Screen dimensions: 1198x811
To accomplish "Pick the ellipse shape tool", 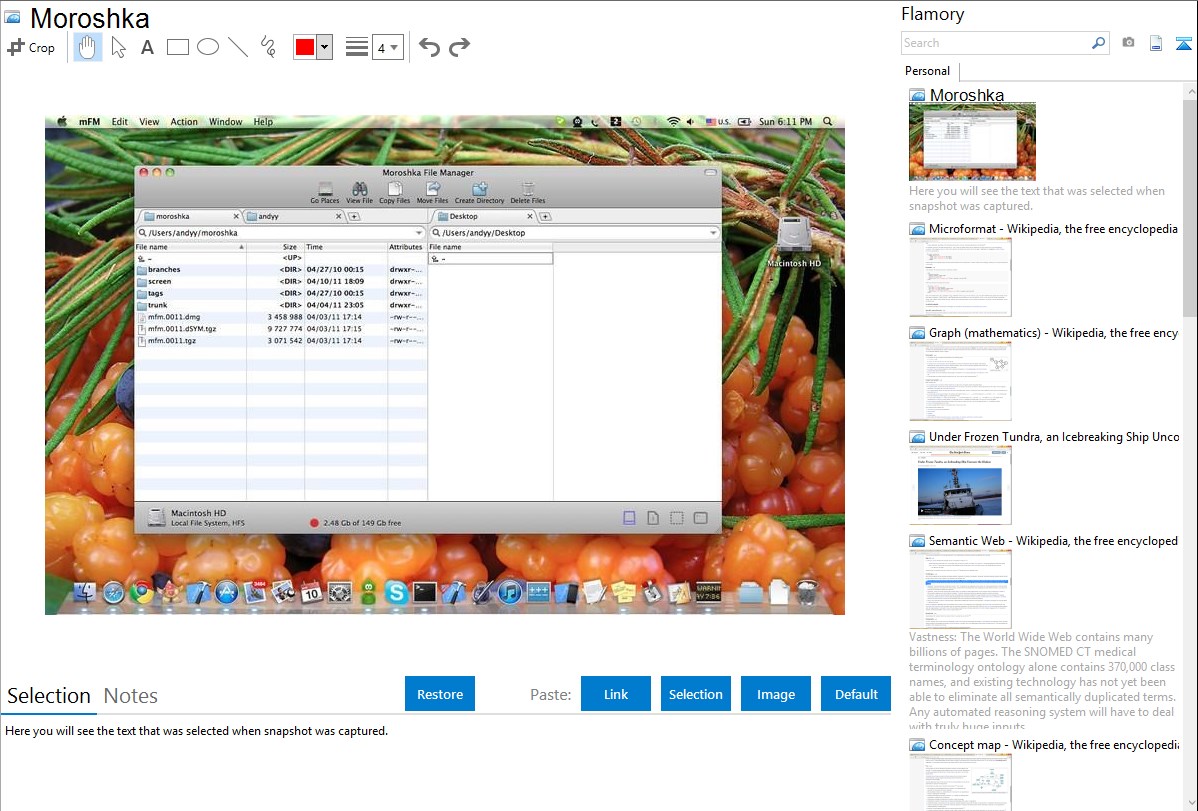I will [207, 47].
